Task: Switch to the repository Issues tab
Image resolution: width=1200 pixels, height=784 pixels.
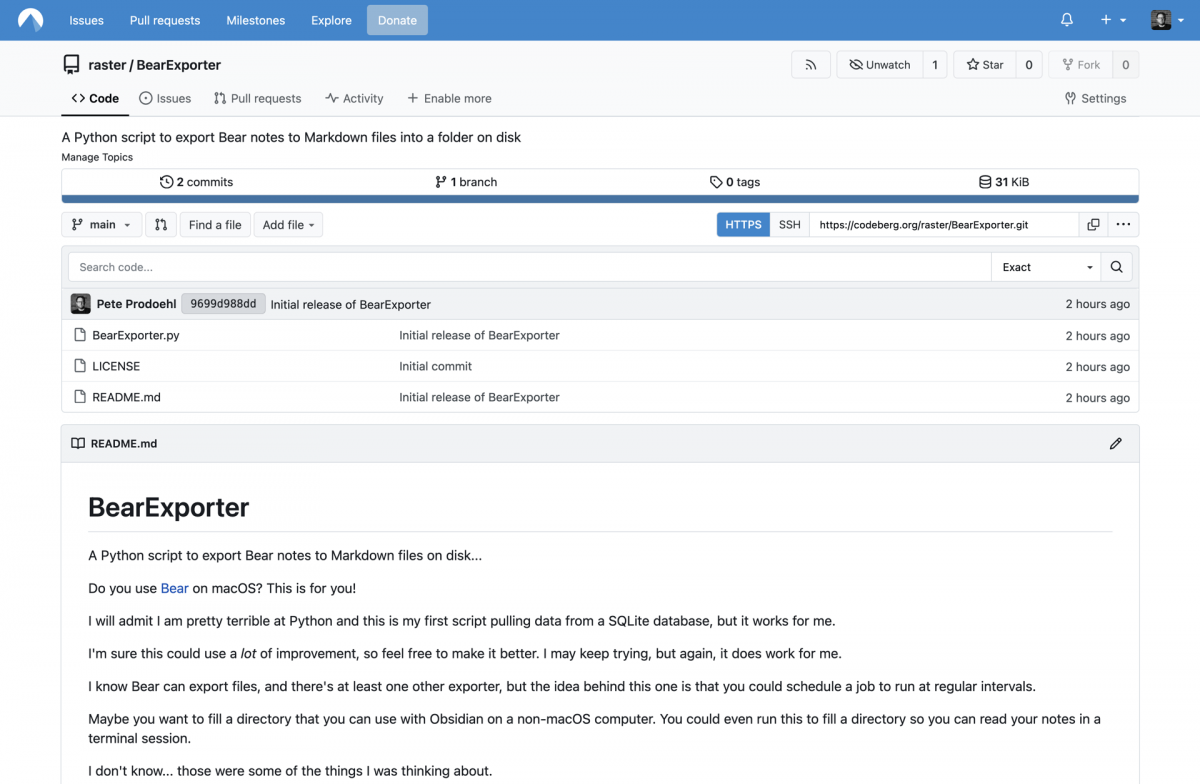Action: coord(165,98)
